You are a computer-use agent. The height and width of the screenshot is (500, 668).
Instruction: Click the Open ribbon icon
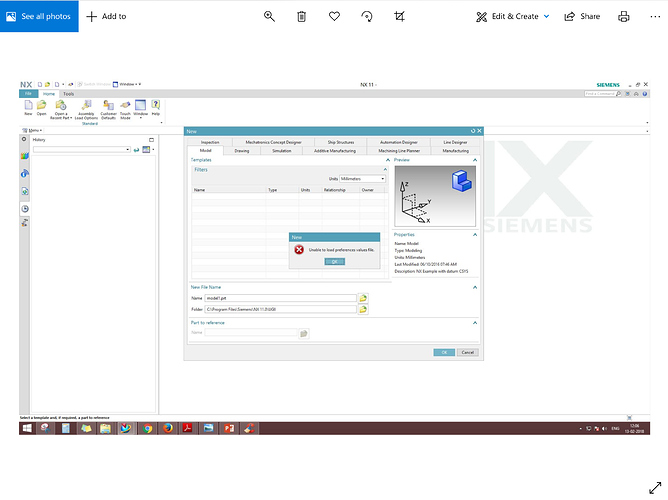[41, 108]
